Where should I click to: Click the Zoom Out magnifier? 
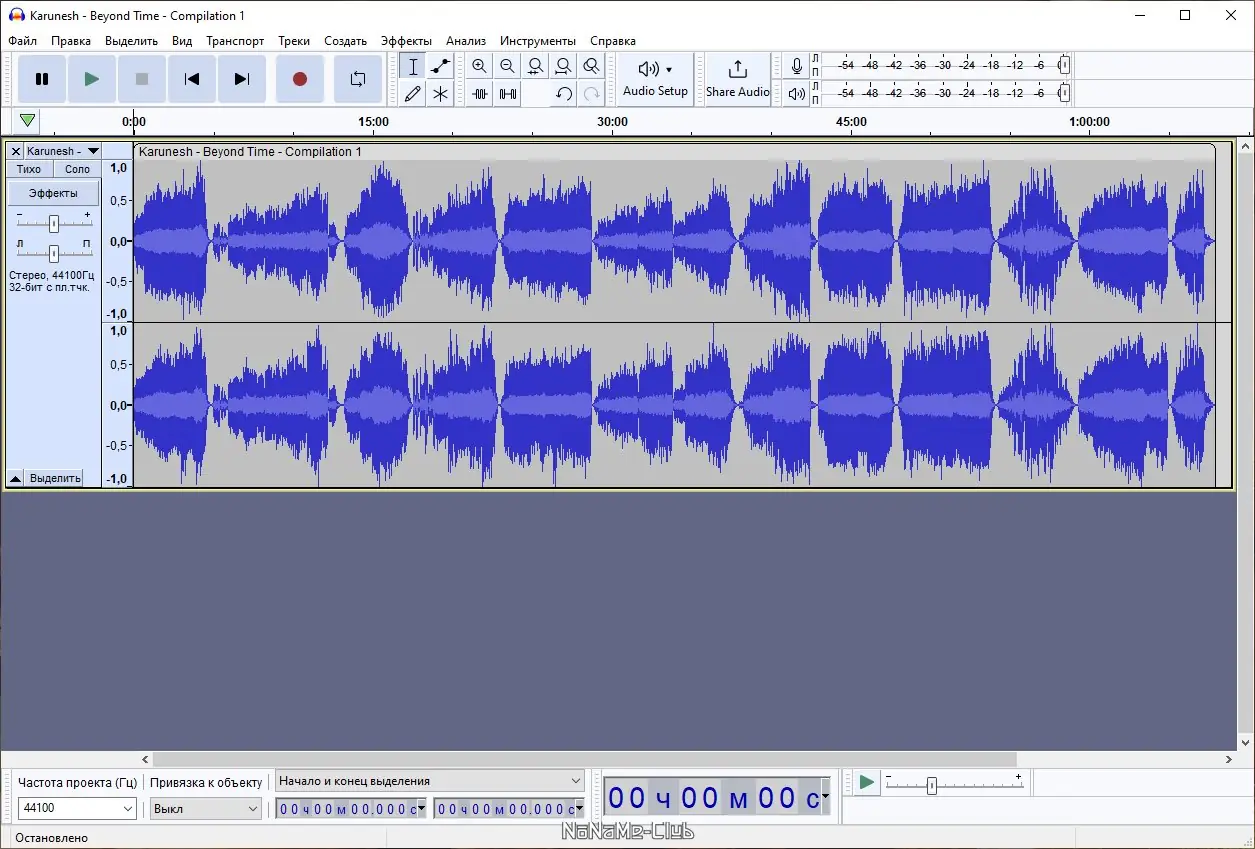coord(508,67)
